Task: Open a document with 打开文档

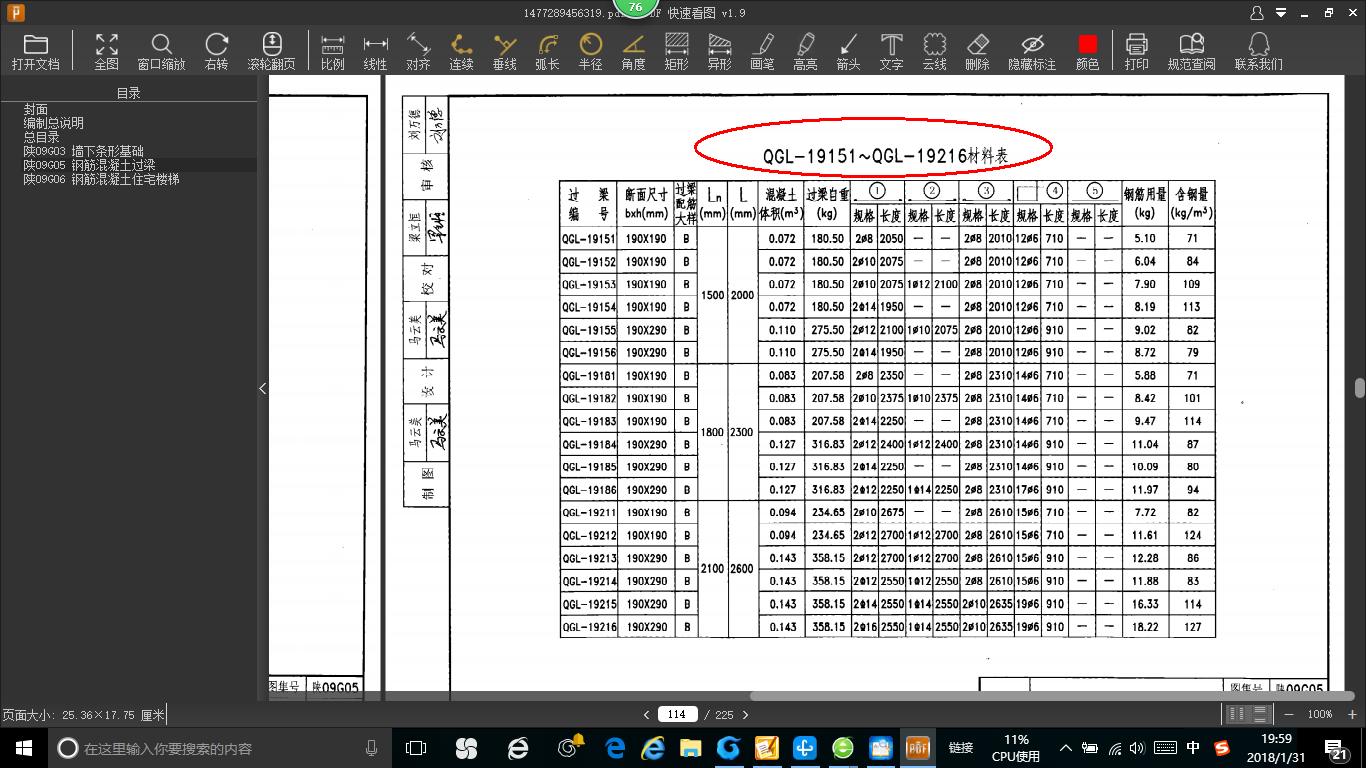Action: pos(36,52)
